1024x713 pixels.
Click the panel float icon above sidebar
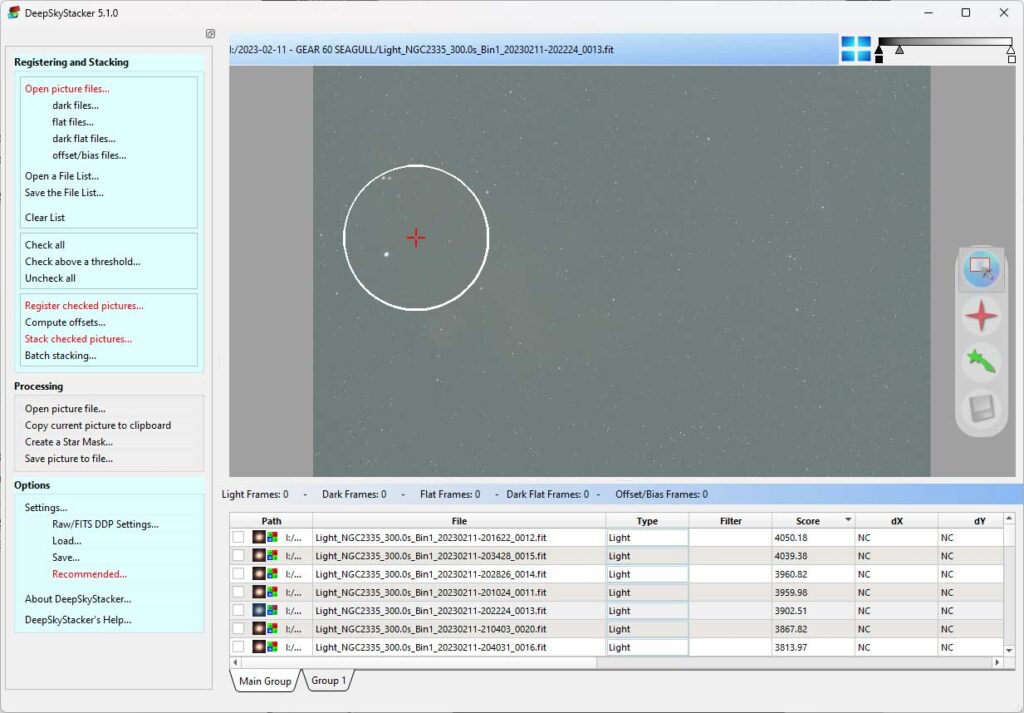(210, 34)
